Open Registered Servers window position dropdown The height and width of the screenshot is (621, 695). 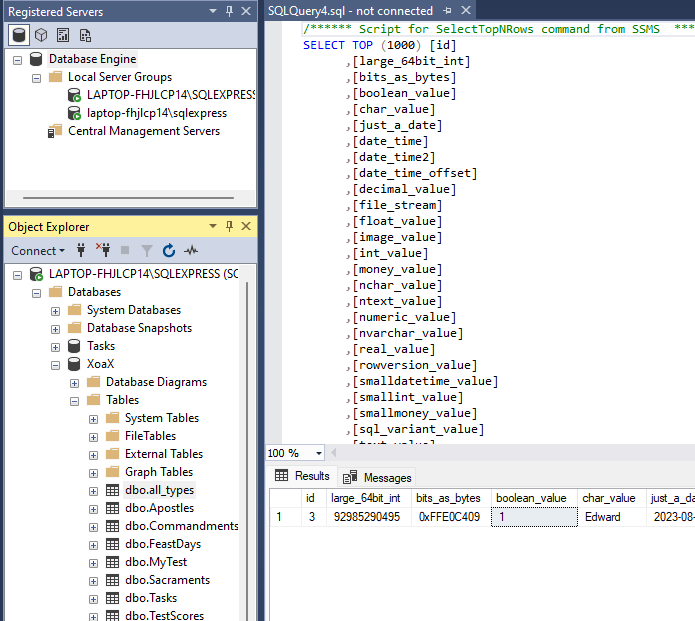click(x=213, y=11)
